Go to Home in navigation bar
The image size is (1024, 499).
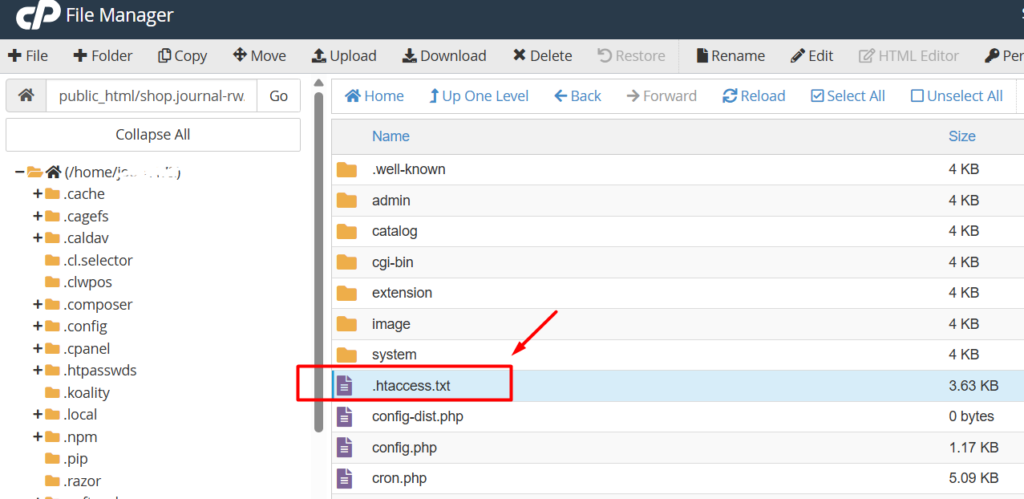coord(374,96)
